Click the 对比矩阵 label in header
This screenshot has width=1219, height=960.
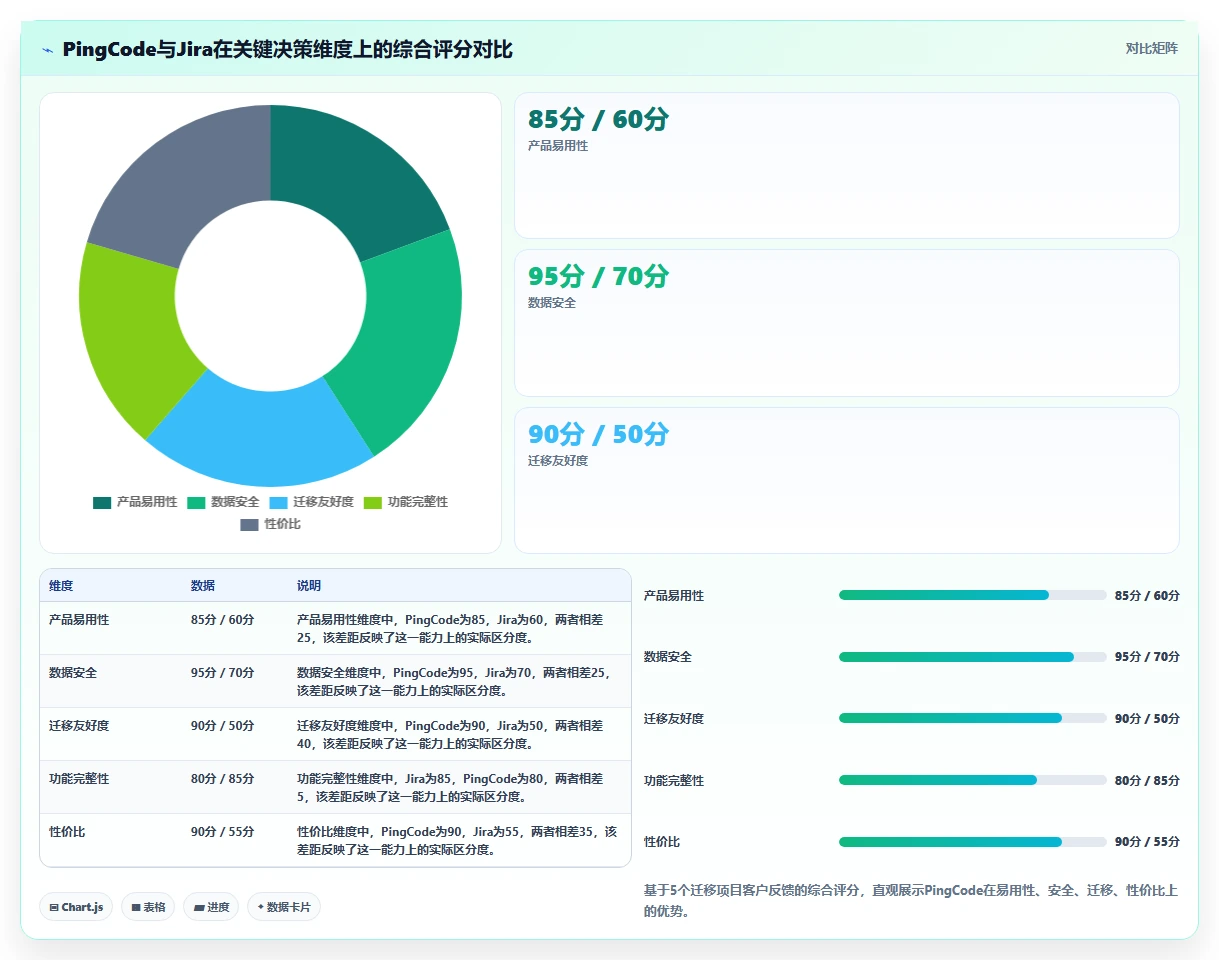[1151, 48]
